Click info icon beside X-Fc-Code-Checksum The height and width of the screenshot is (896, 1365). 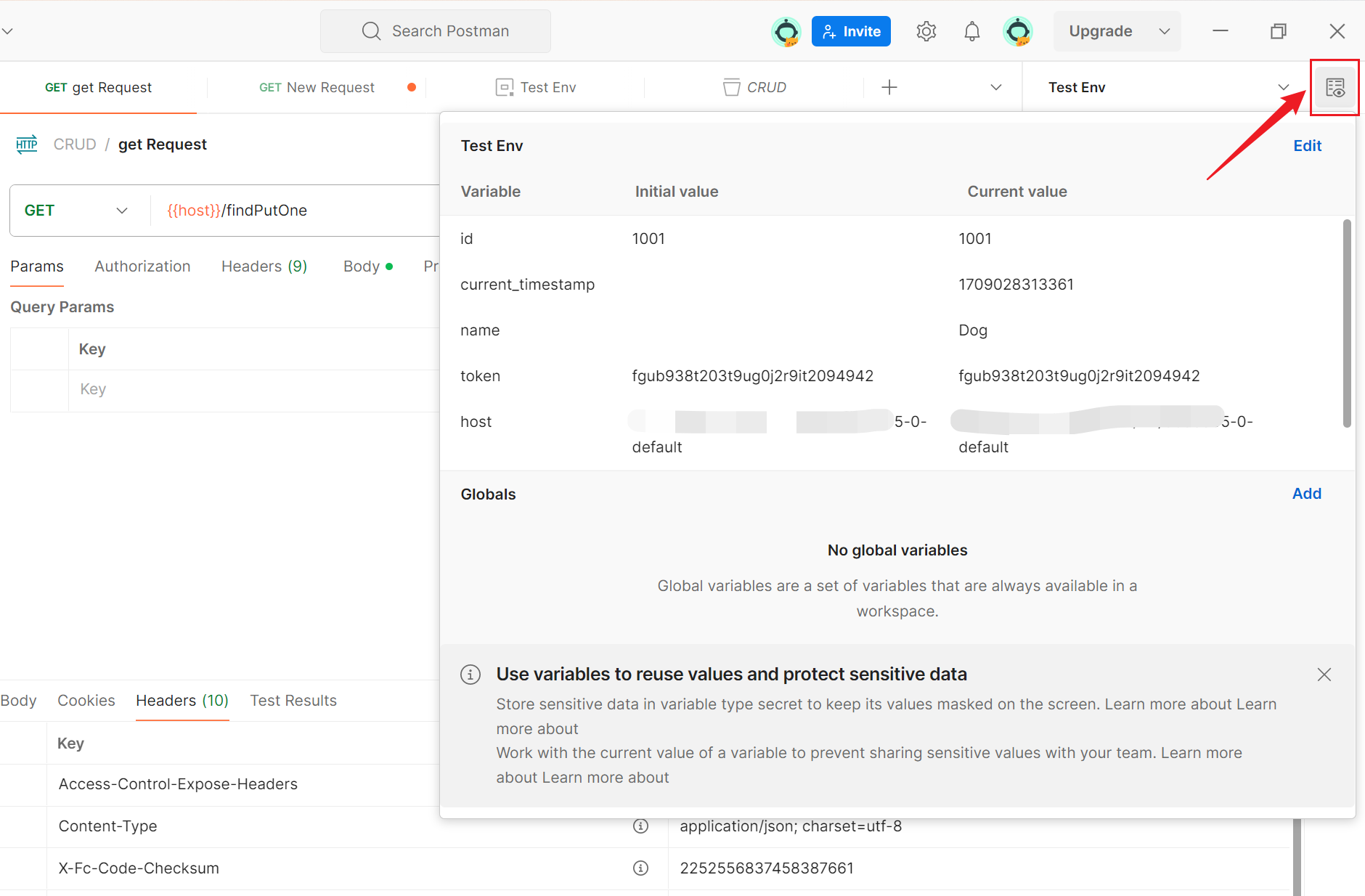pos(640,868)
